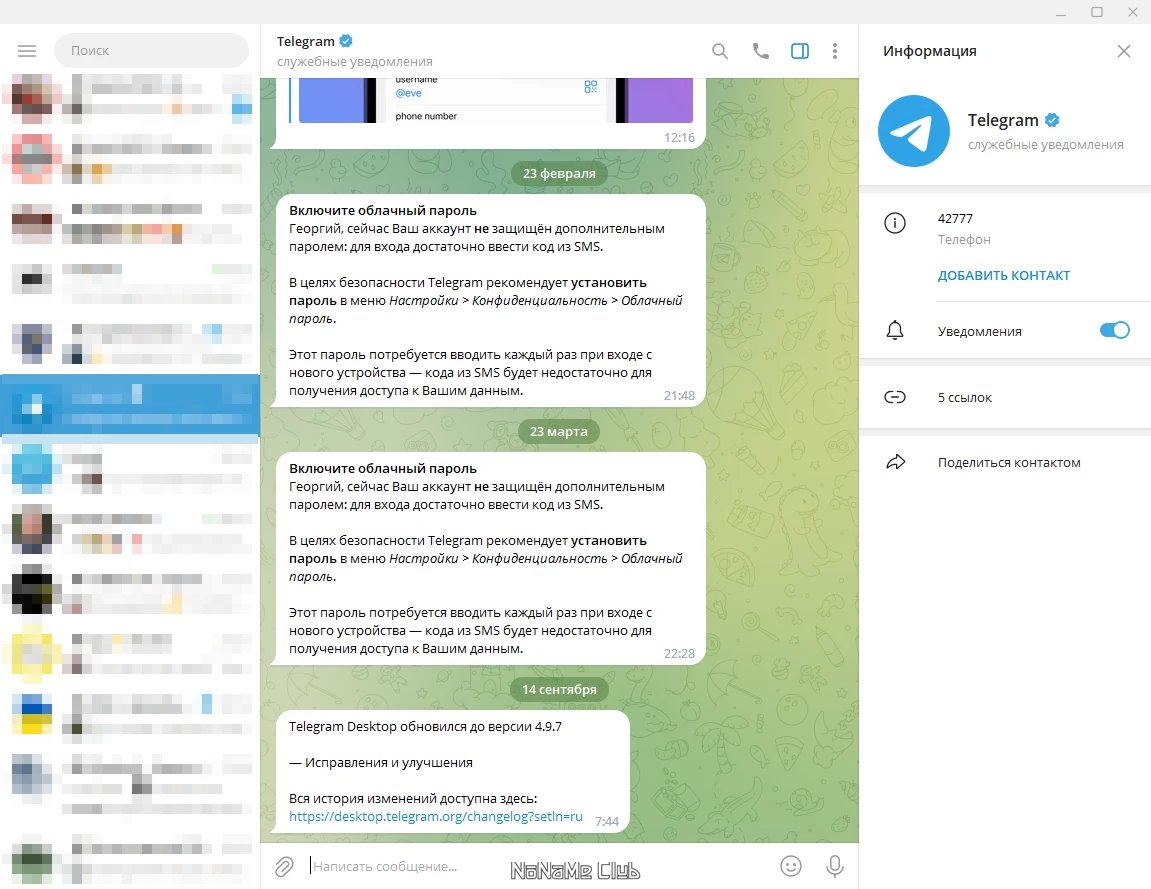Toggle the info side panel
Viewport: 1151px width, 889px height.
pyautogui.click(x=800, y=50)
